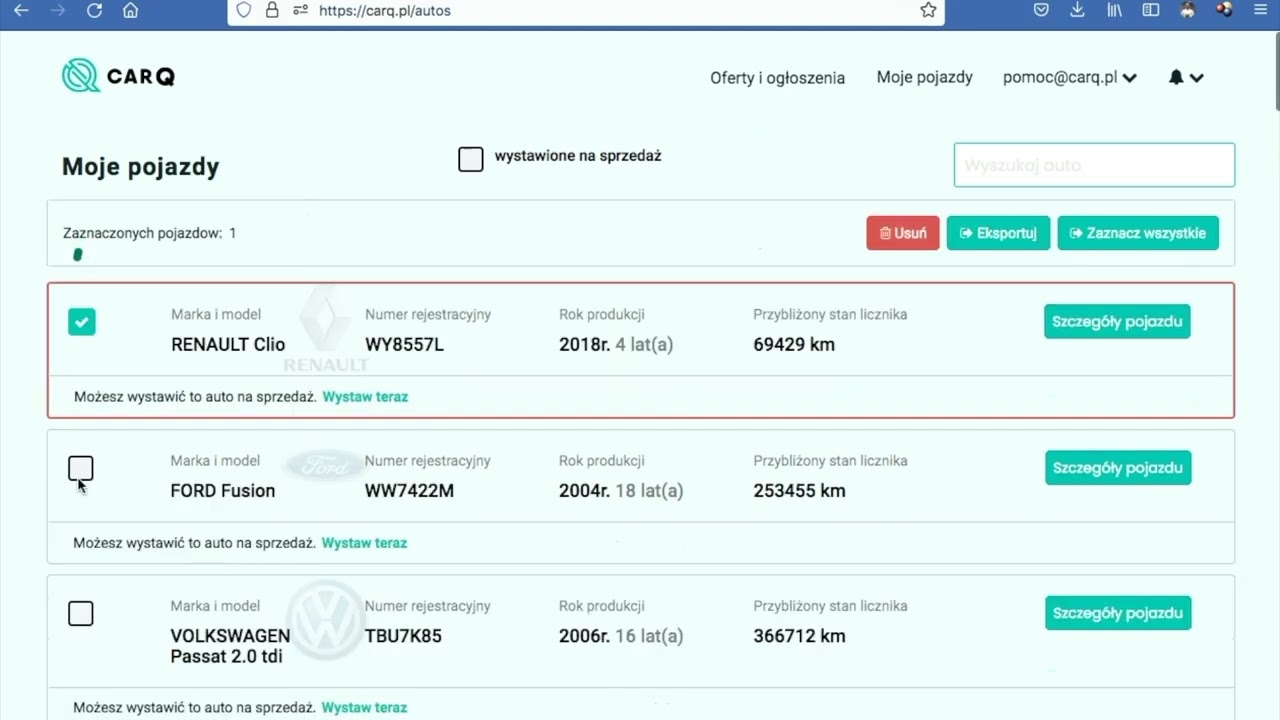Screen dimensions: 1280x720
Task: Click the 2006r. production year
Action: 585,636
